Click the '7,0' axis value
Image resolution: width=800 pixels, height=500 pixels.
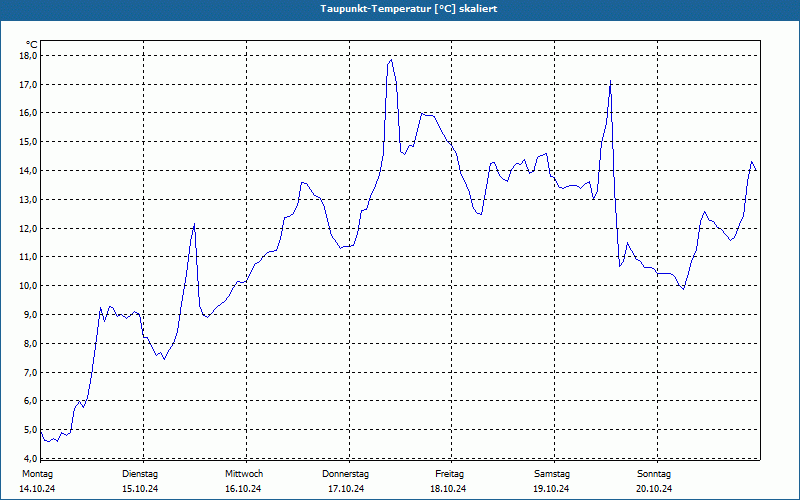[31, 372]
